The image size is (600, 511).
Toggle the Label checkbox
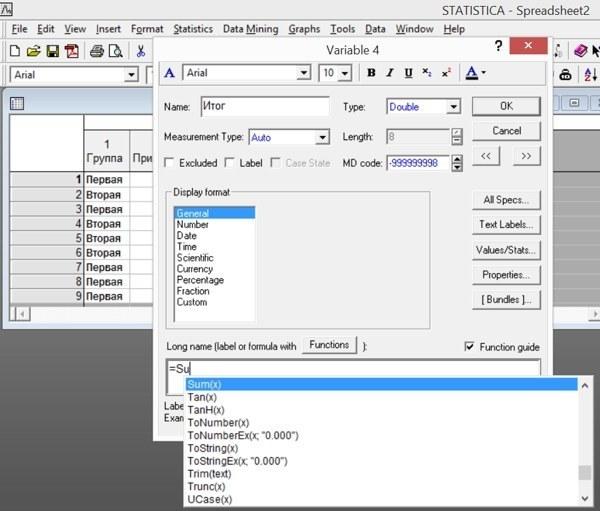229,163
